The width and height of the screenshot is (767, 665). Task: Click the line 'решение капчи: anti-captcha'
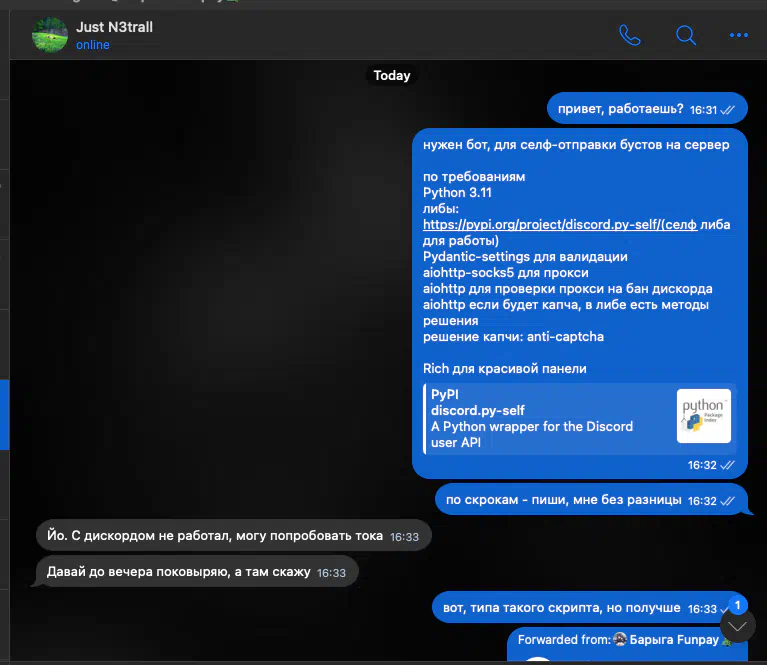pos(513,337)
